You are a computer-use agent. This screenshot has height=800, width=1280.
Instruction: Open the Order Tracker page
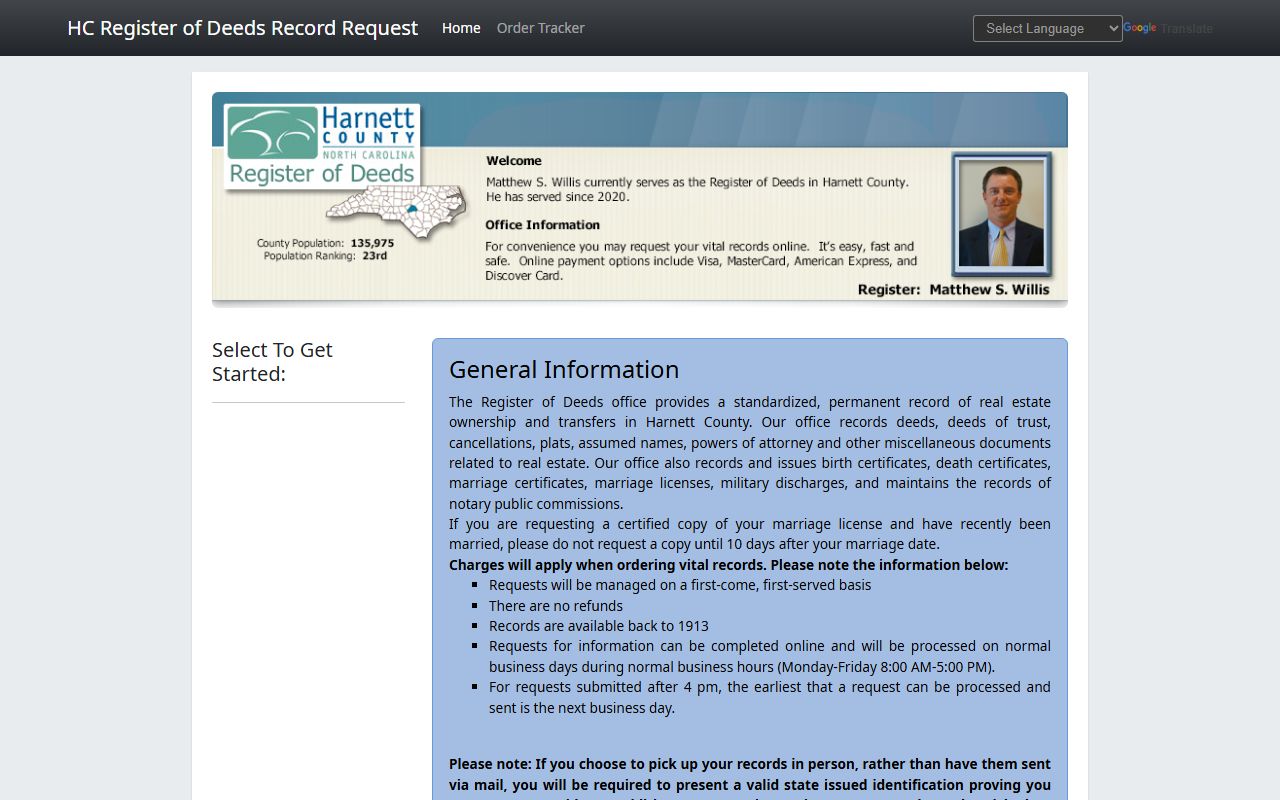[x=540, y=28]
